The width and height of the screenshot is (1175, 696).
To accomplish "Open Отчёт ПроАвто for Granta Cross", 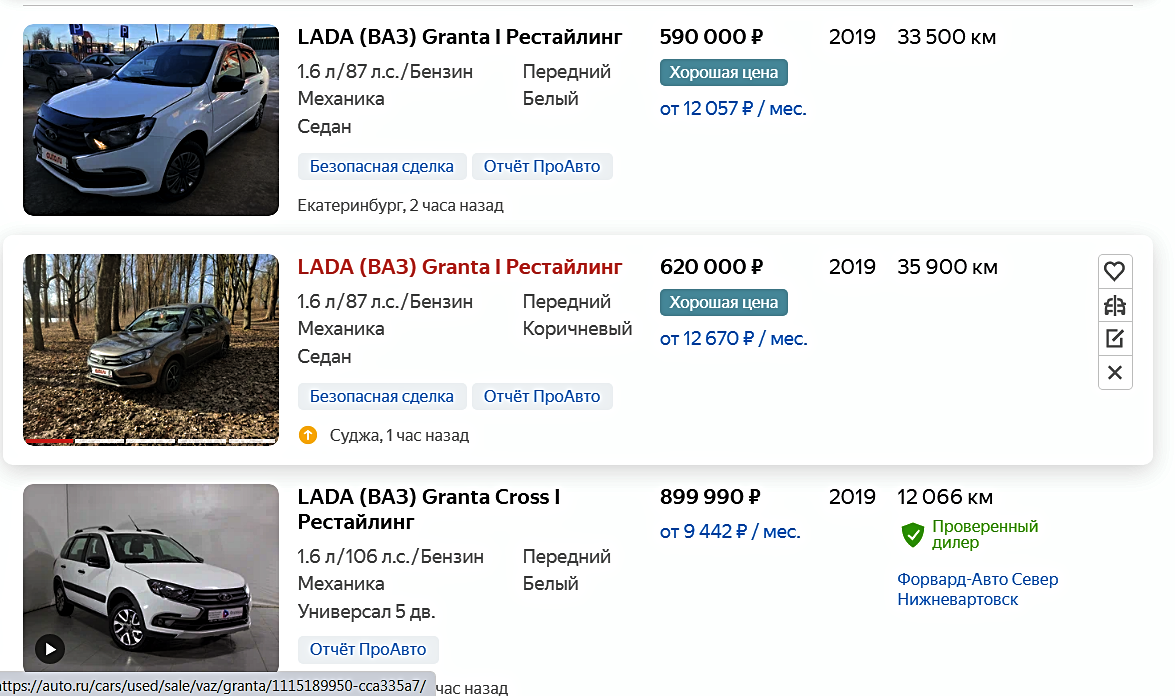I will coord(368,649).
